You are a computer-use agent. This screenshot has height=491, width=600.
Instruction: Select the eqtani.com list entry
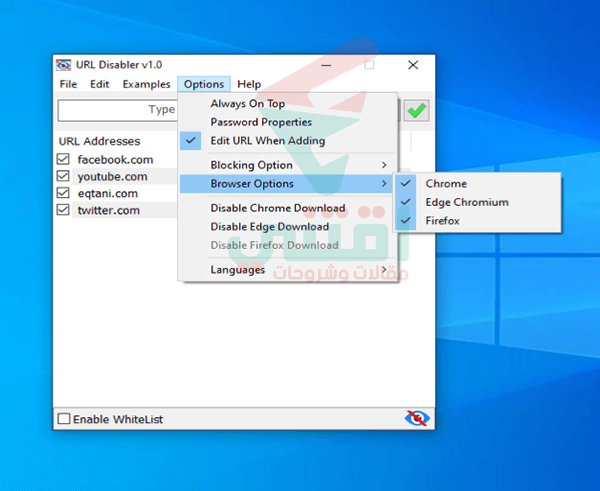point(108,193)
